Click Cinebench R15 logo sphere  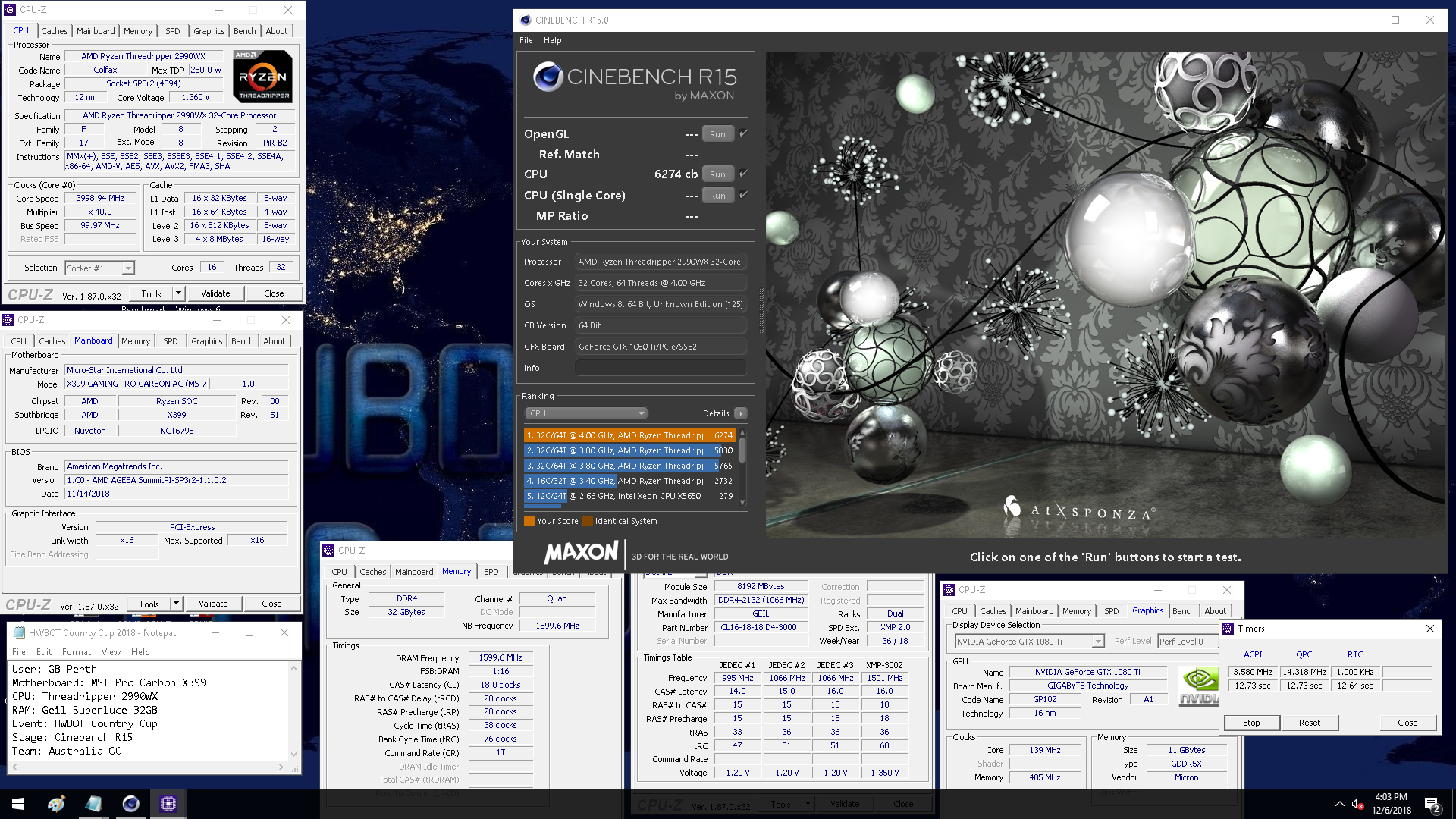[x=548, y=77]
